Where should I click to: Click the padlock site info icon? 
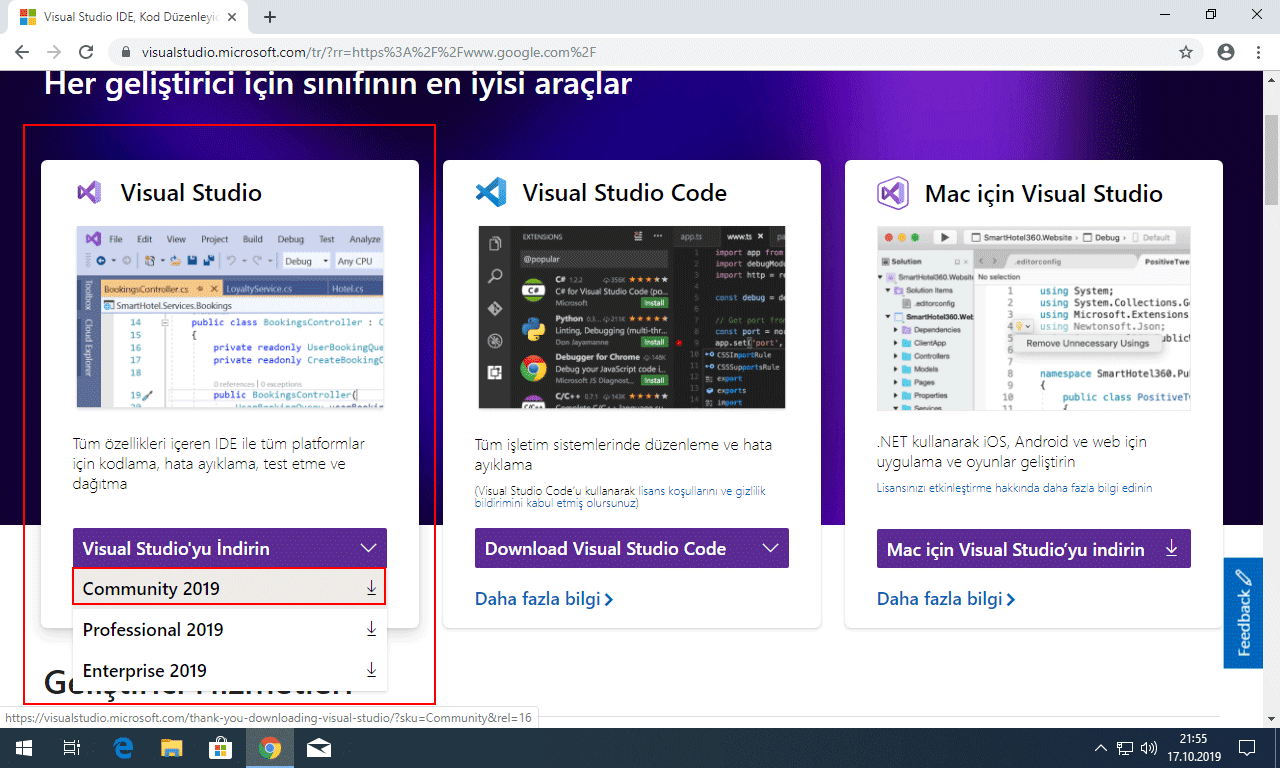coord(126,52)
